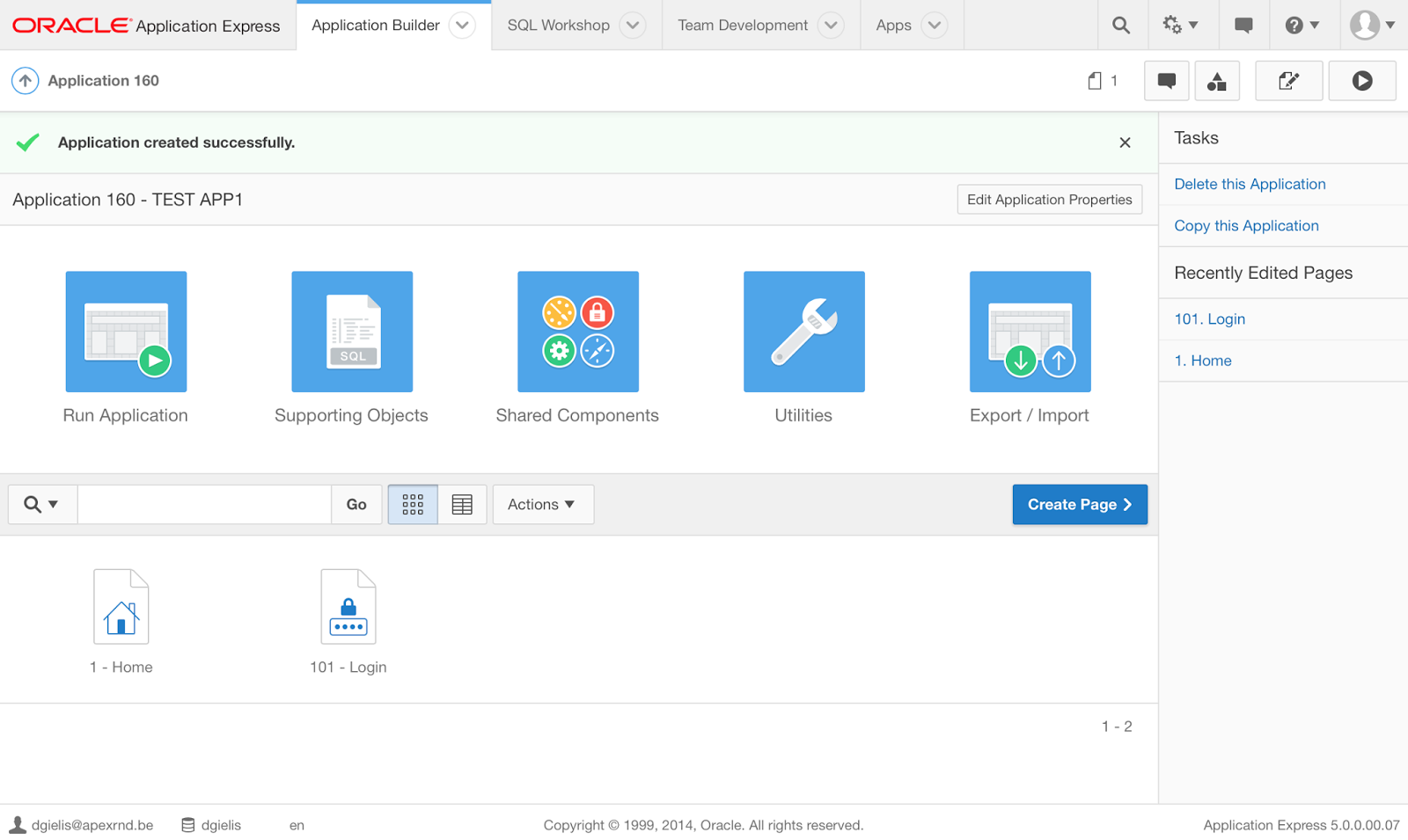
Task: Click Copy this Application link
Action: click(1246, 225)
